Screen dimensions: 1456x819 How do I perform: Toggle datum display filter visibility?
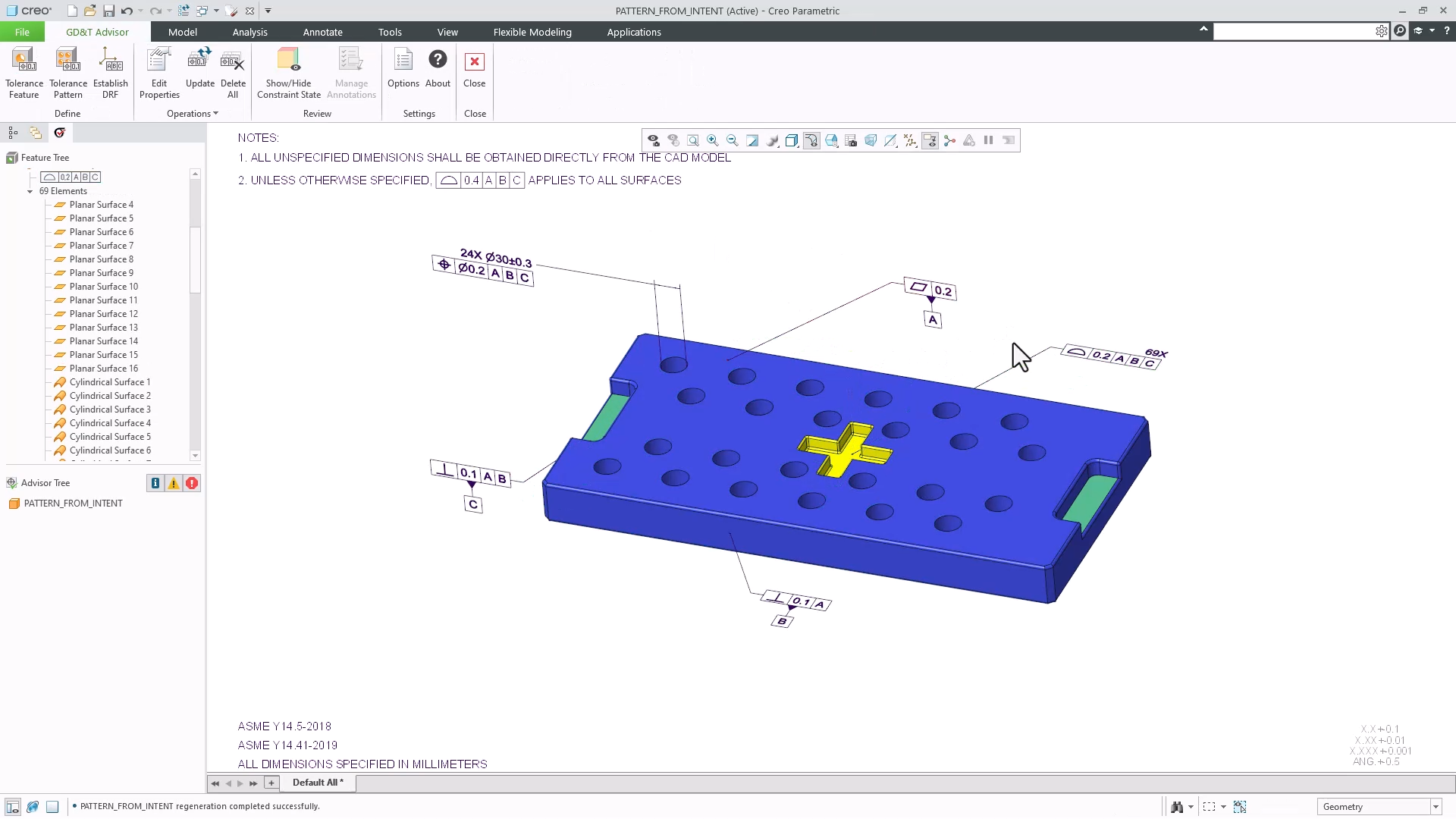tap(910, 140)
